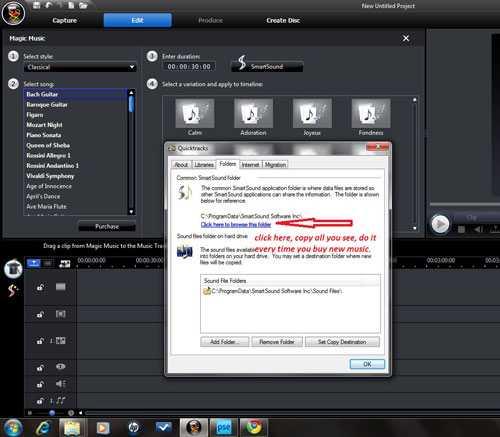Image resolution: width=500 pixels, height=437 pixels.
Task: Click the Enter duration time field
Action: click(x=189, y=66)
